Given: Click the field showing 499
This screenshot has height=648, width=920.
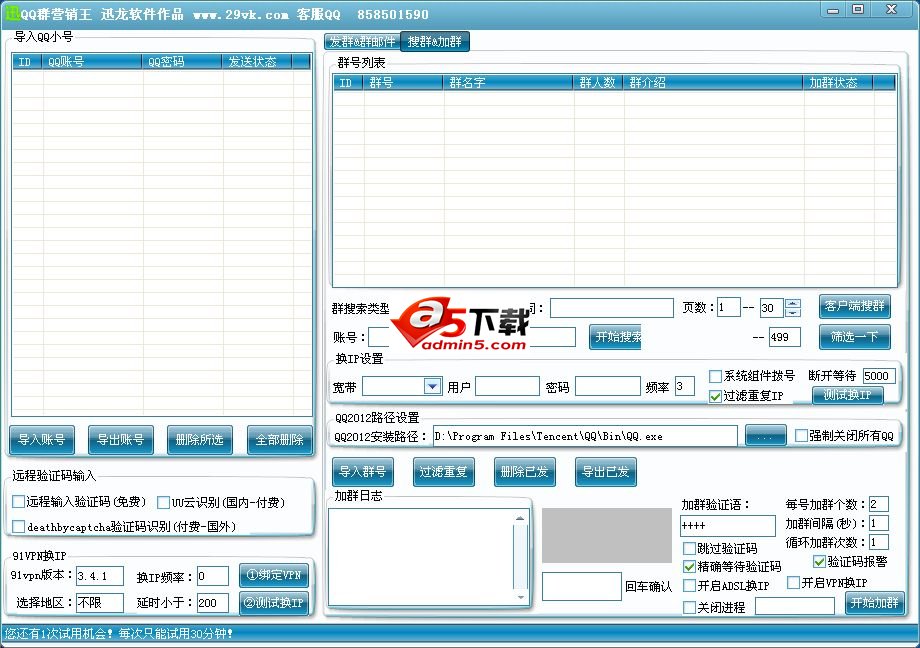Looking at the screenshot, I should pyautogui.click(x=784, y=337).
